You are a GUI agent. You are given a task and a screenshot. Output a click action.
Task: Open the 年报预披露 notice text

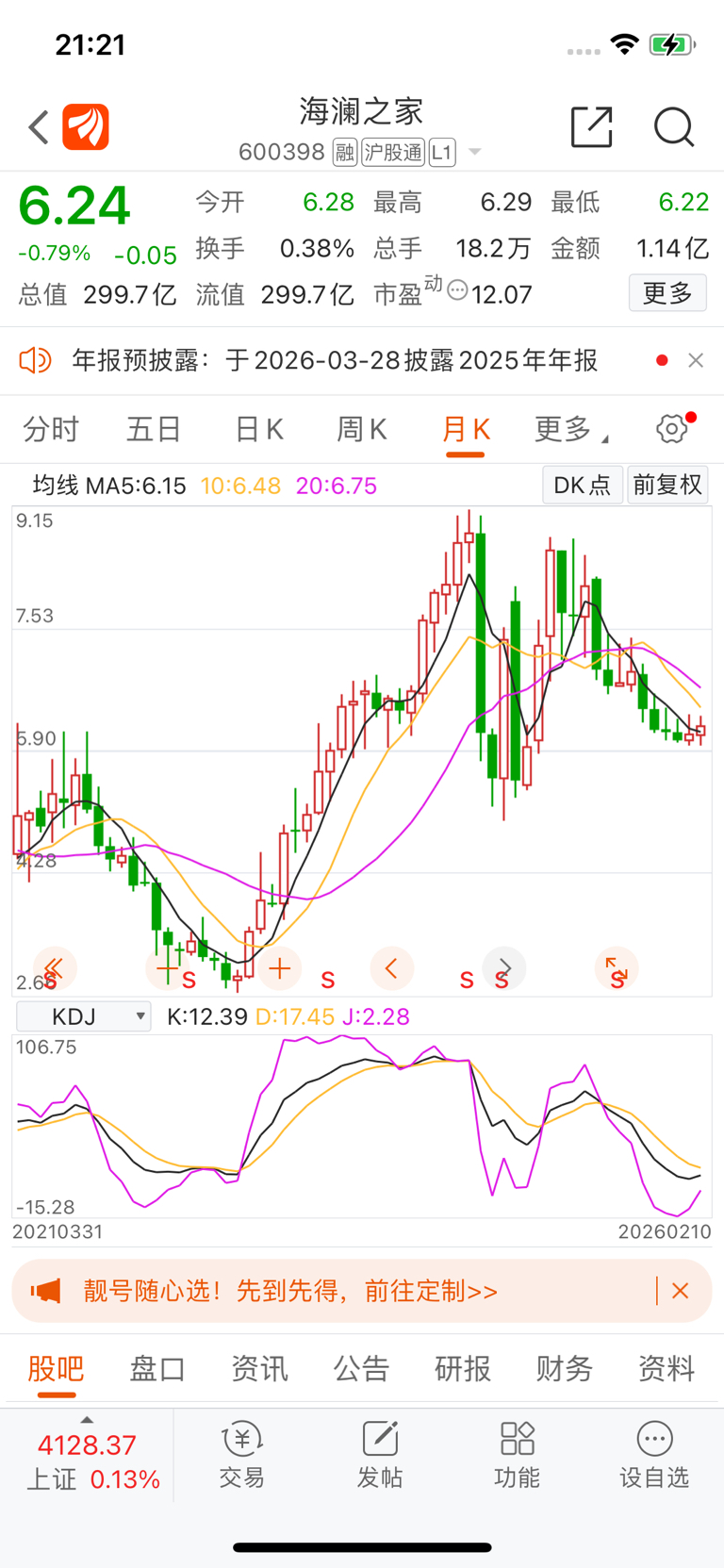point(335,360)
